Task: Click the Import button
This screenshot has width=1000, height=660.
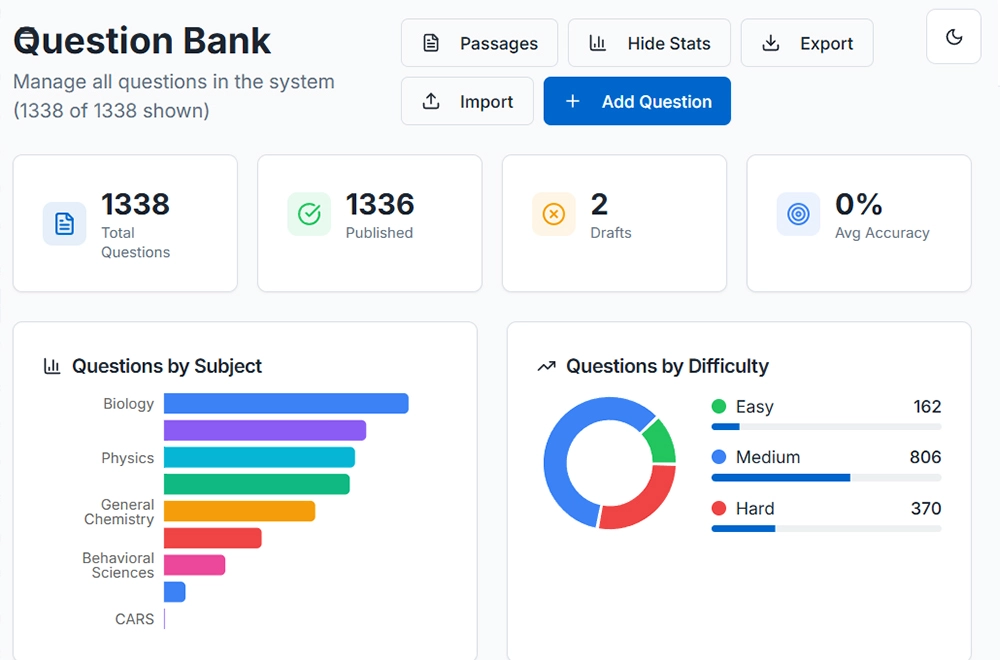Action: point(467,101)
